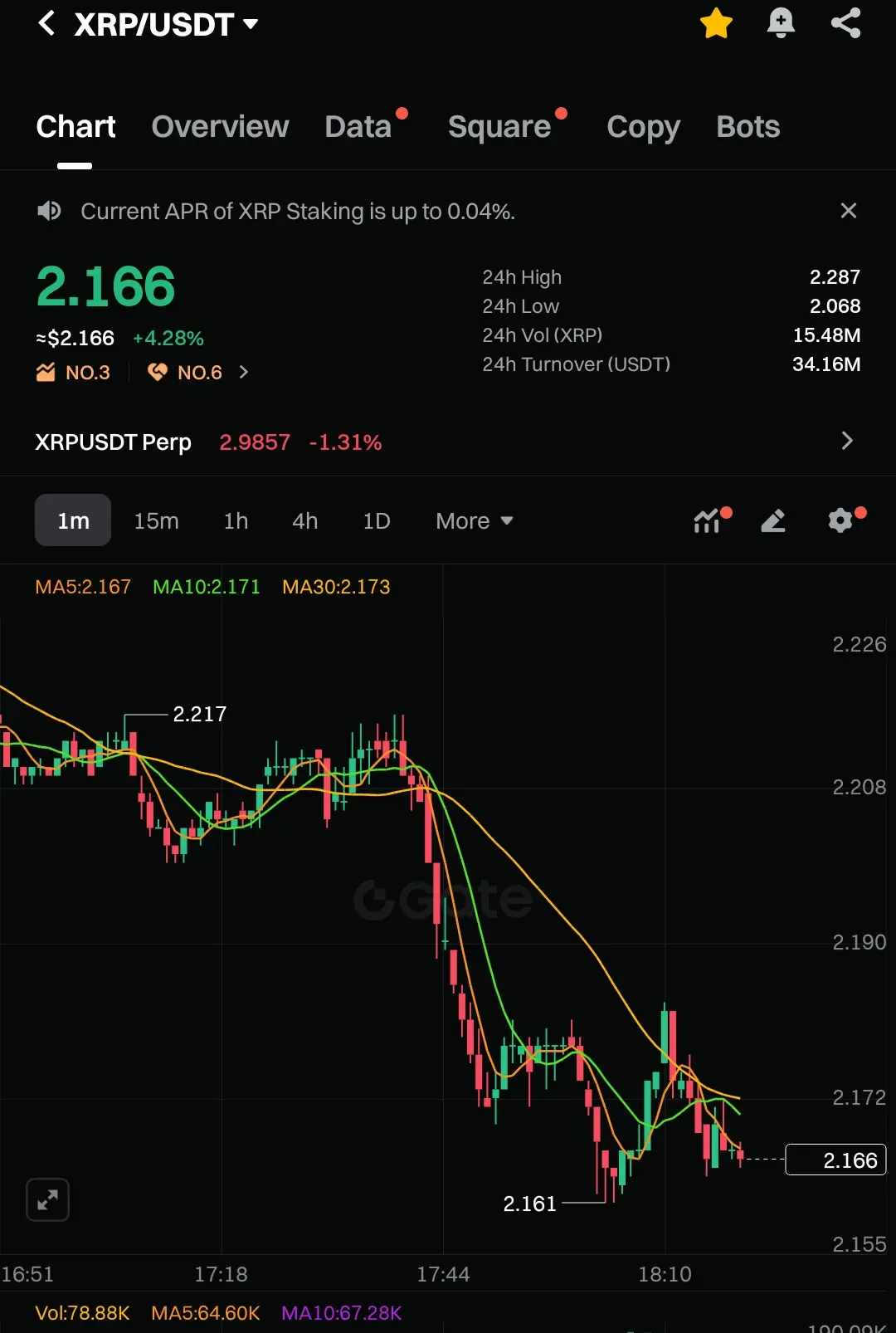Select the 15m timeframe

(156, 521)
